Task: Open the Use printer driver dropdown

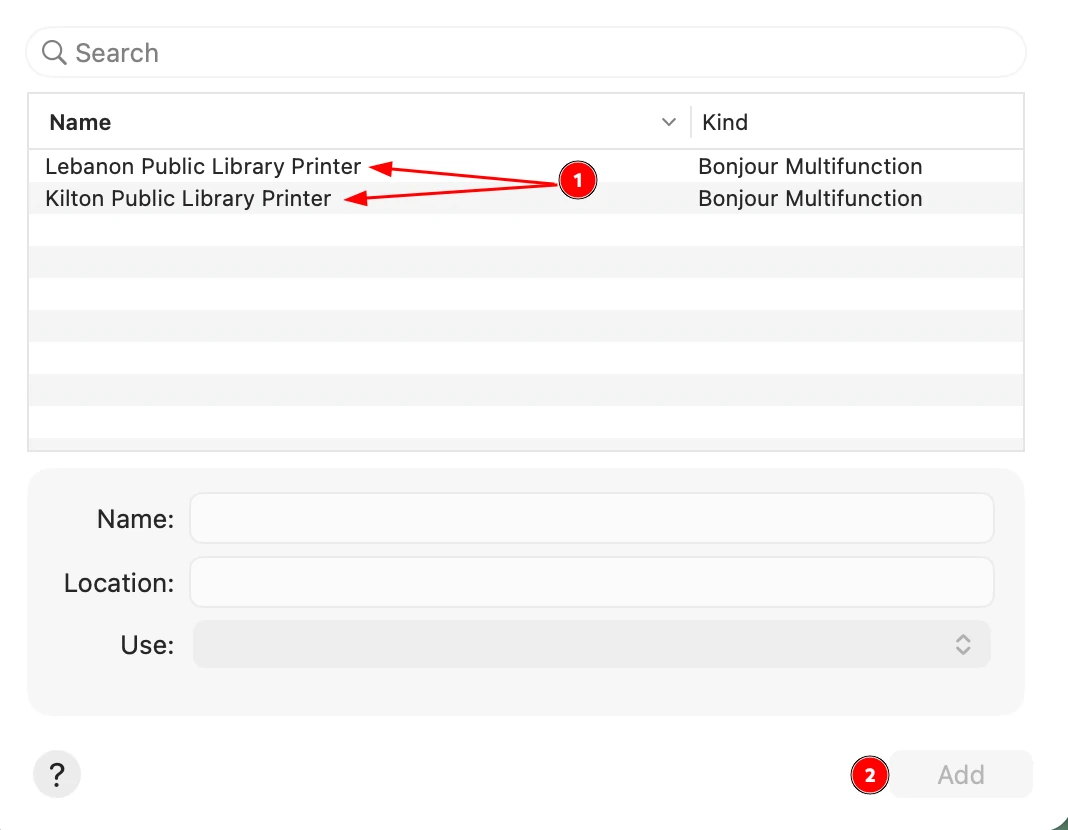Action: coord(590,645)
